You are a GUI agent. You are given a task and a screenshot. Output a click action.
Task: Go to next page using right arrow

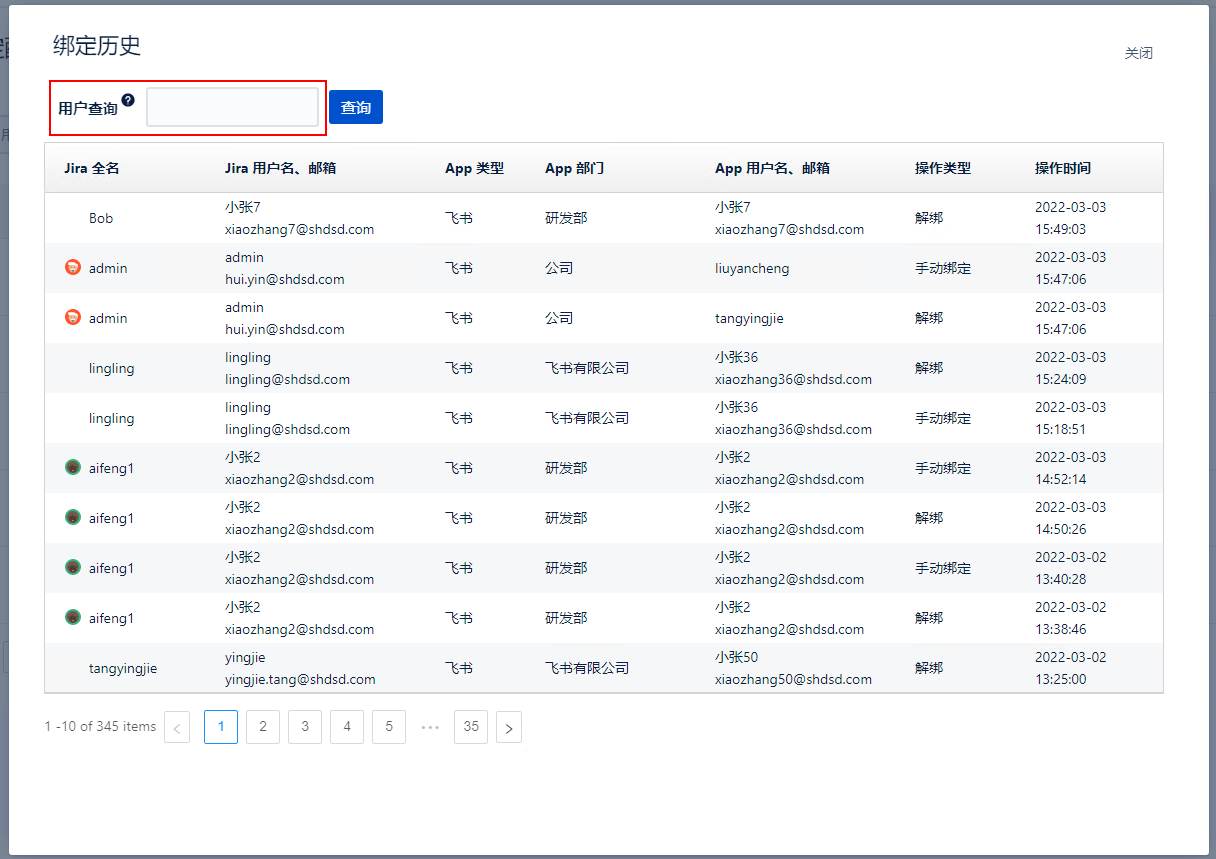pos(509,728)
